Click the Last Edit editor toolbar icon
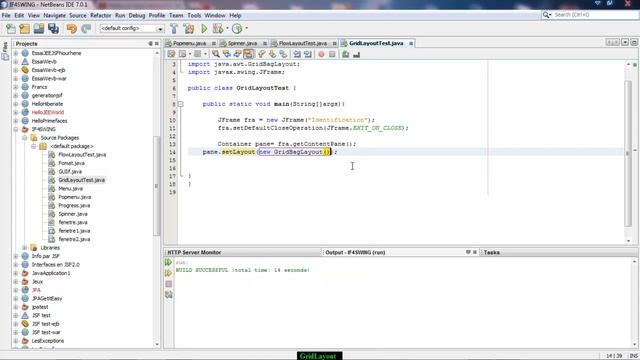640x360 pixels. [171, 54]
